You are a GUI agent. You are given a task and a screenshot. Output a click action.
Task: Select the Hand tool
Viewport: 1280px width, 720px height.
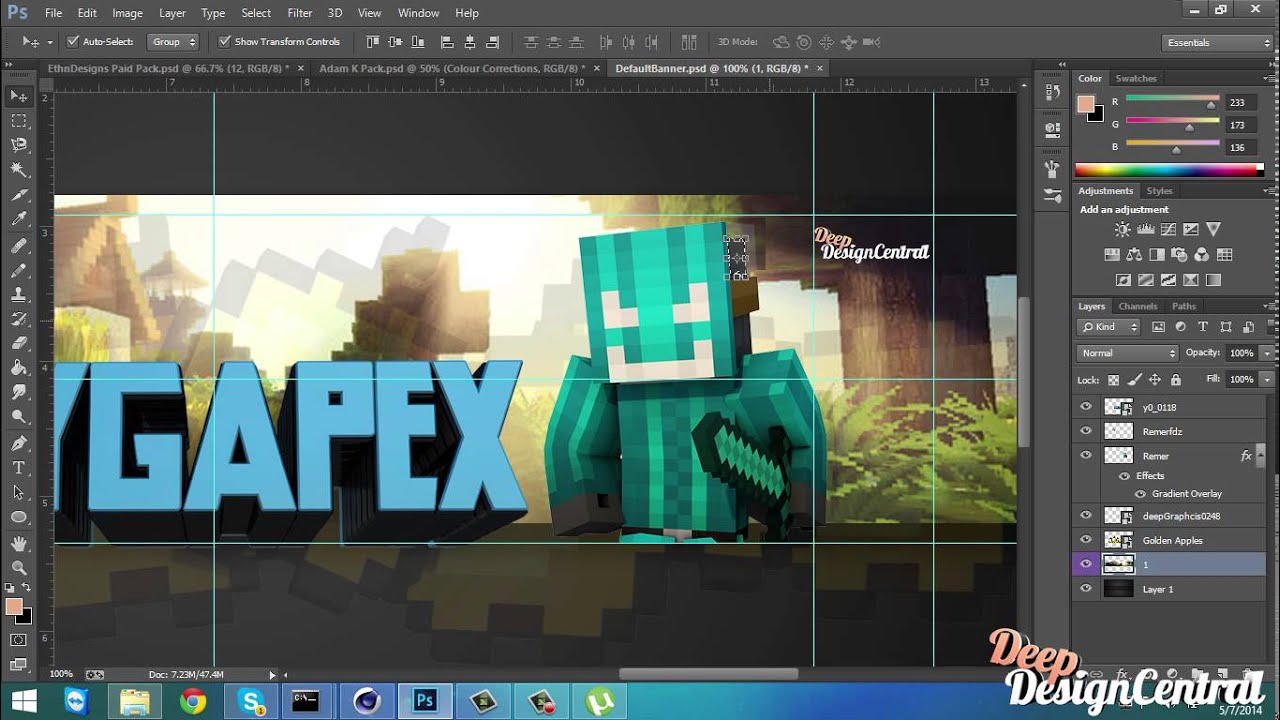(18, 544)
